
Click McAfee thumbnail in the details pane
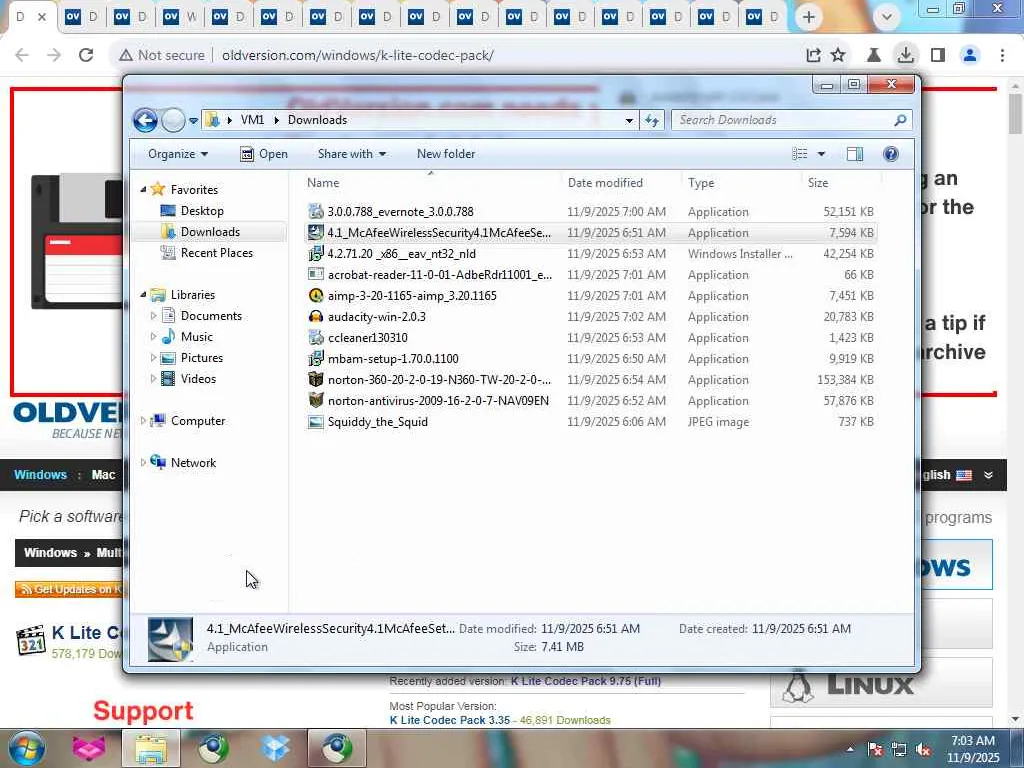[170, 639]
